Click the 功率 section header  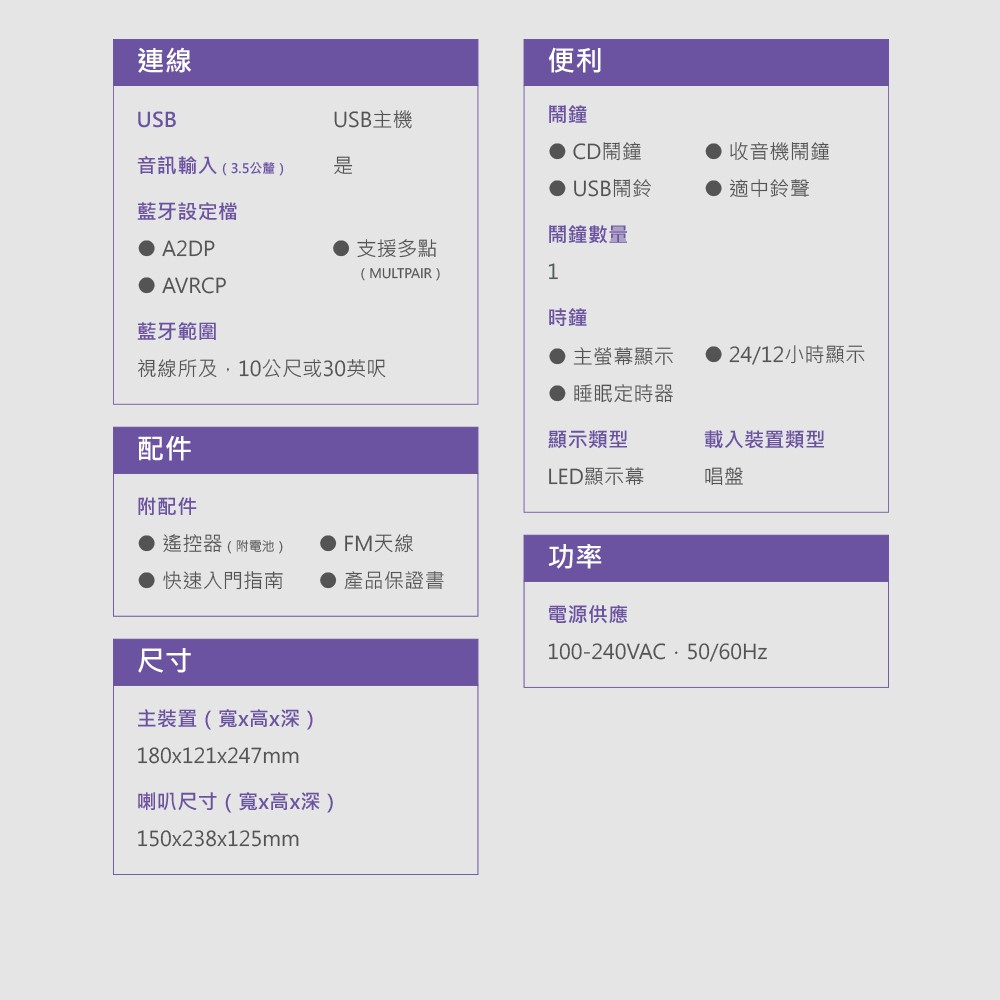click(705, 558)
